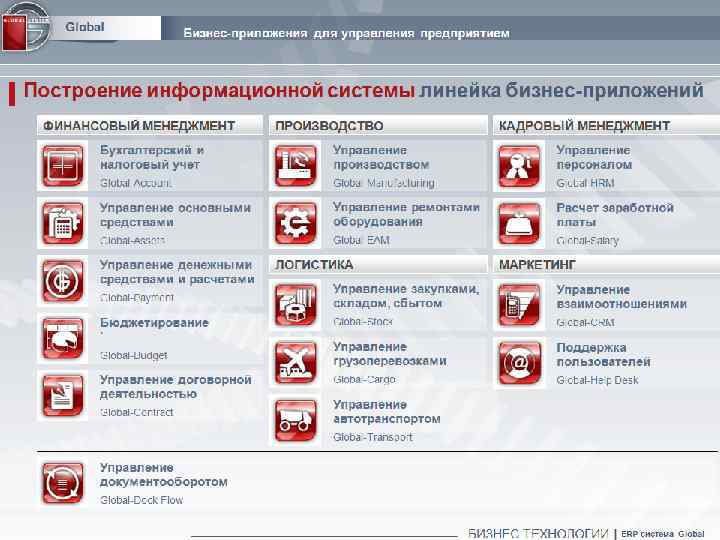This screenshot has height=540, width=720.
Task: Select the equipment repair gear wrench icon
Action: (x=295, y=223)
